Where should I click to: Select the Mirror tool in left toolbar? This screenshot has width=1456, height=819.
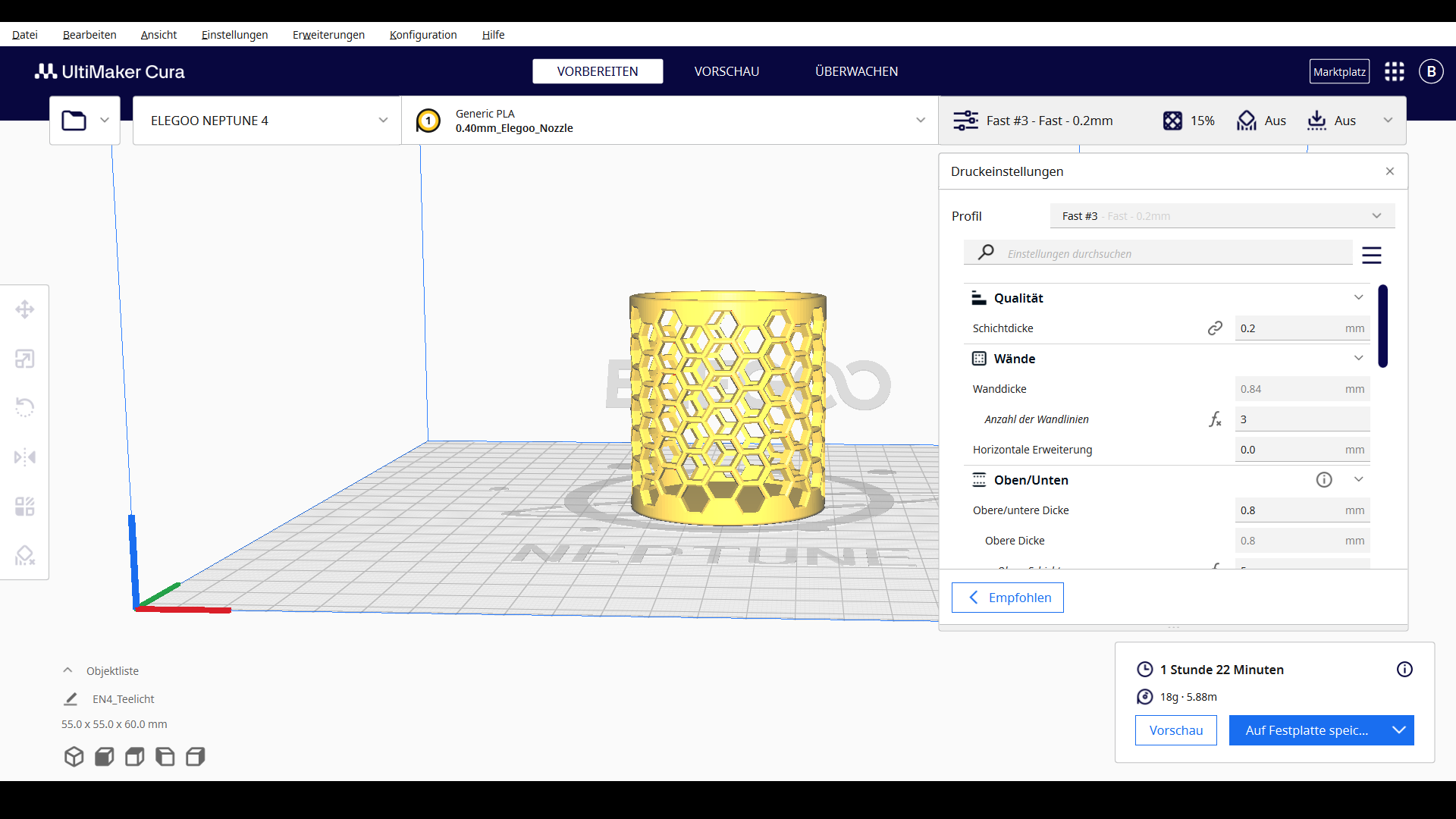(25, 457)
